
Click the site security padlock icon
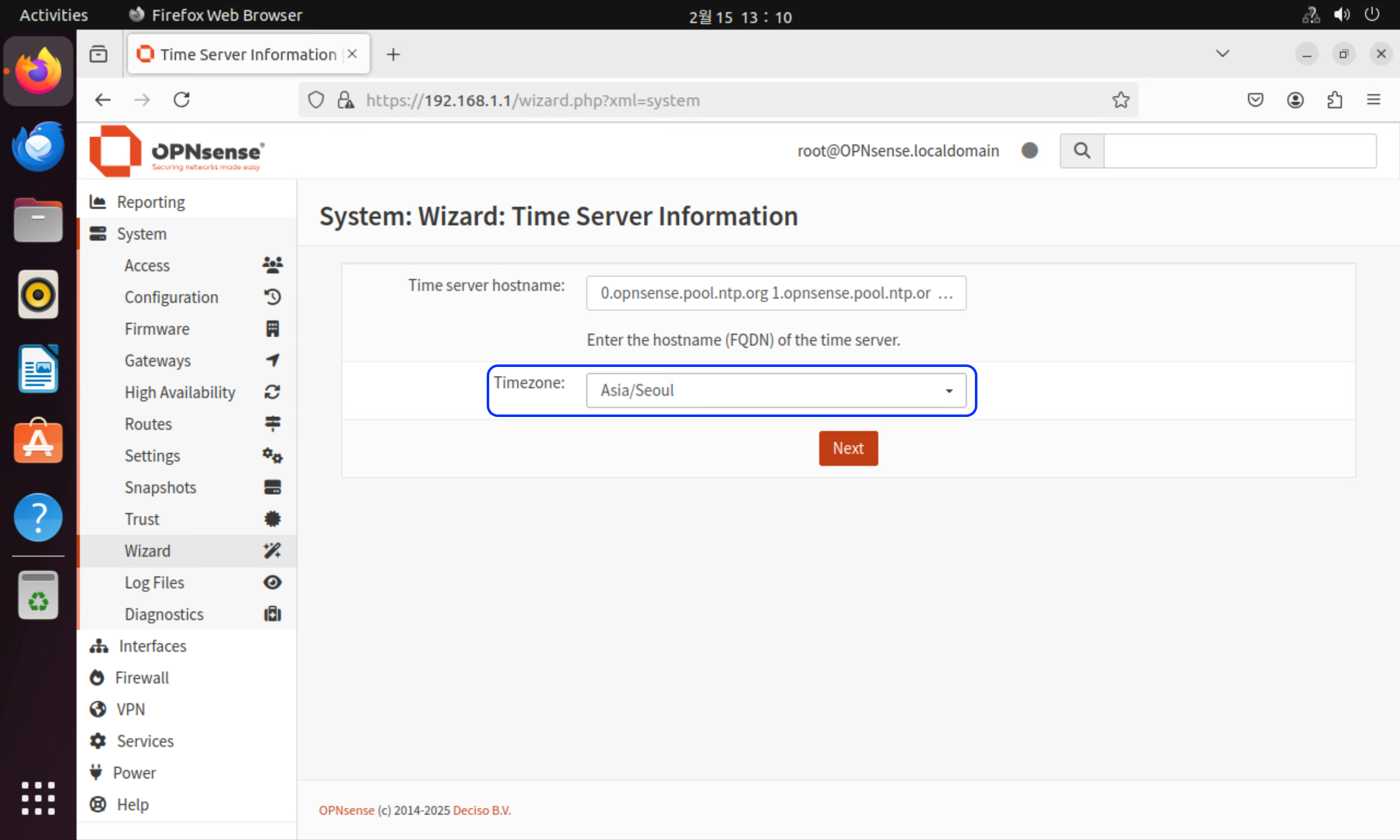coord(345,100)
